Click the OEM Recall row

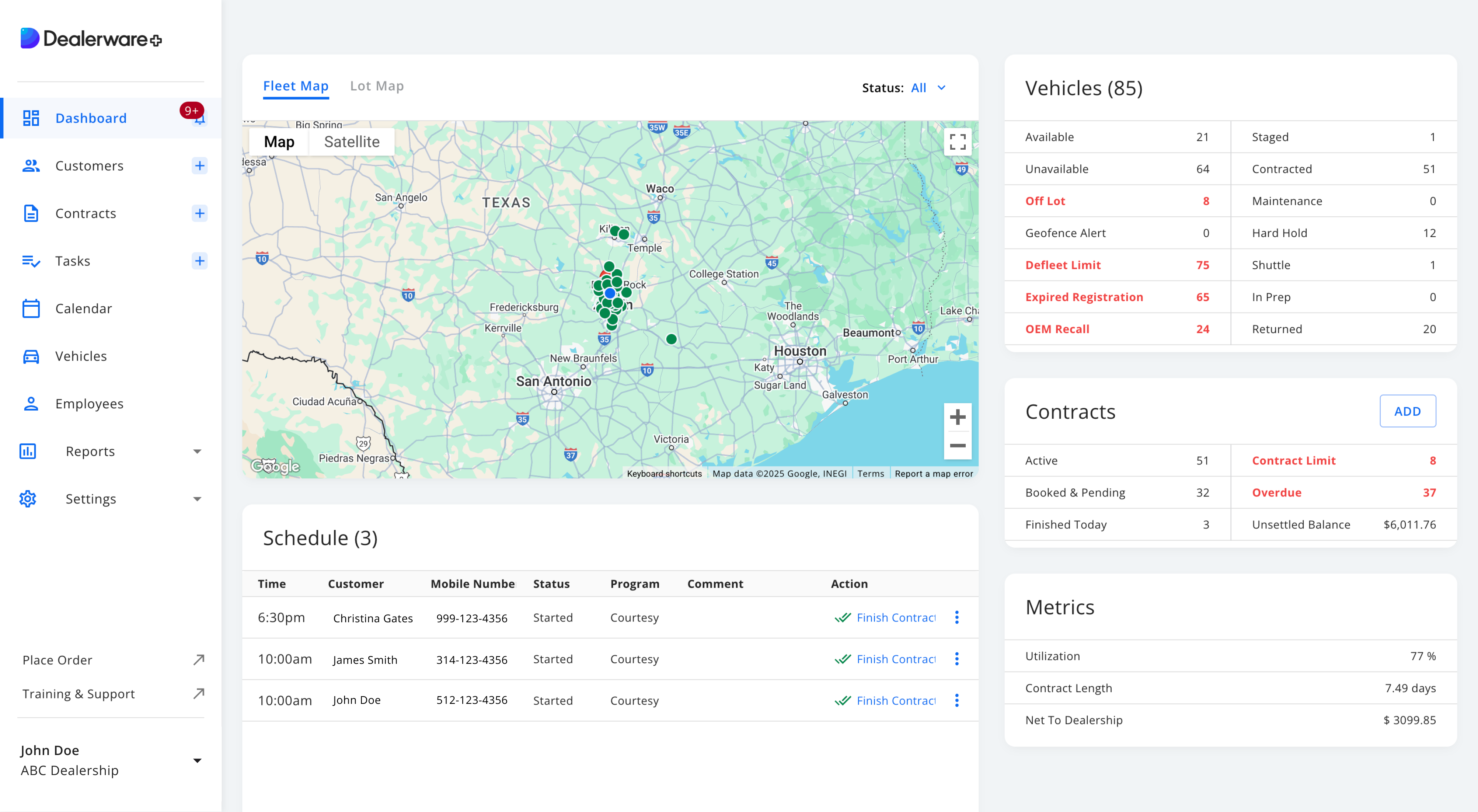[1117, 329]
